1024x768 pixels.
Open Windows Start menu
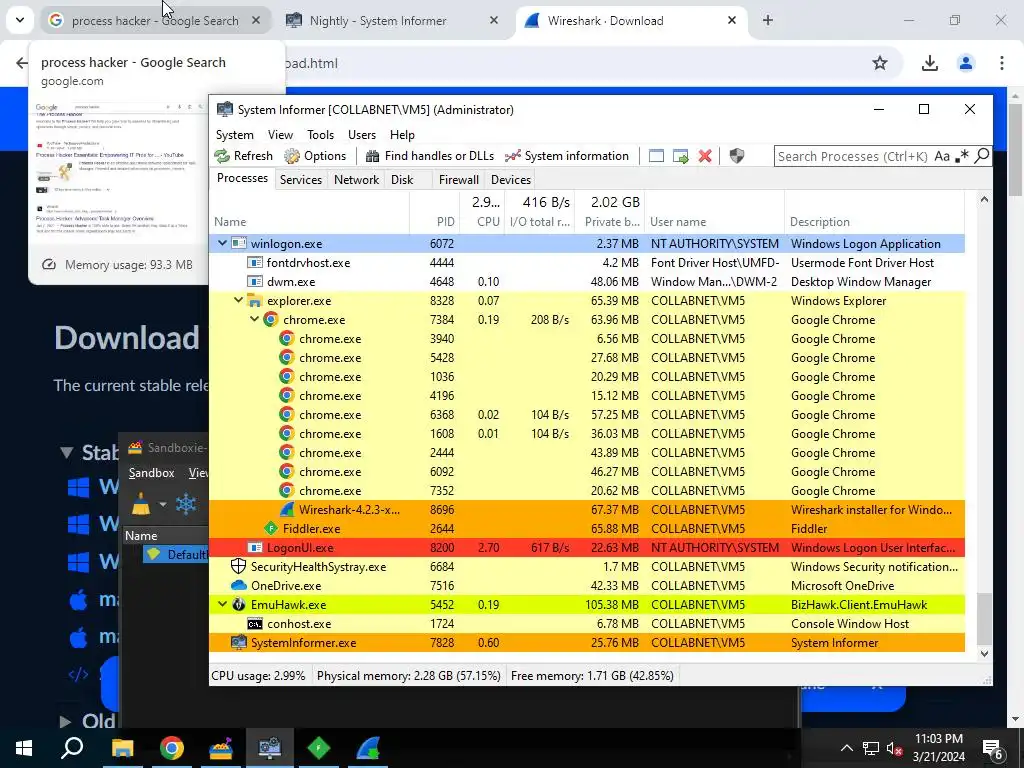24,748
